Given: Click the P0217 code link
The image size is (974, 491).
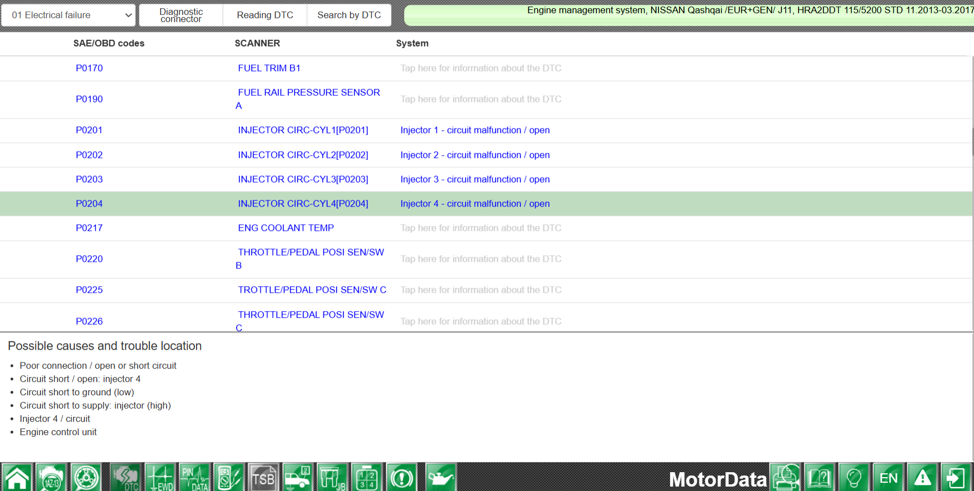Looking at the screenshot, I should tap(89, 228).
